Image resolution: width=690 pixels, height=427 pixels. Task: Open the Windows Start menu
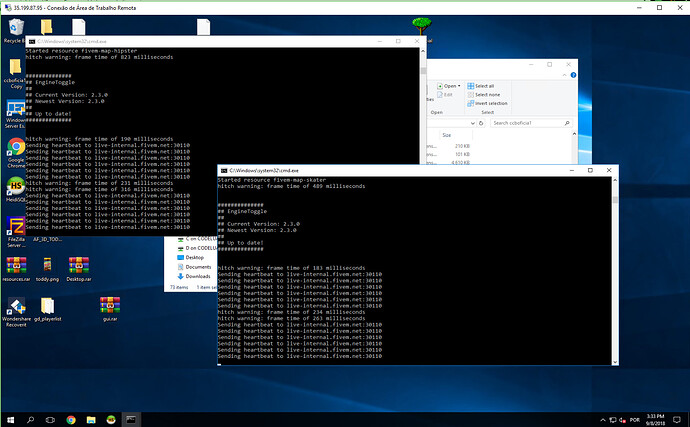point(10,418)
